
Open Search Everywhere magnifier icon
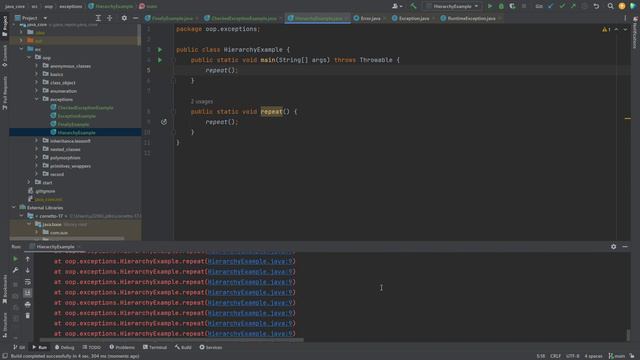pos(610,6)
